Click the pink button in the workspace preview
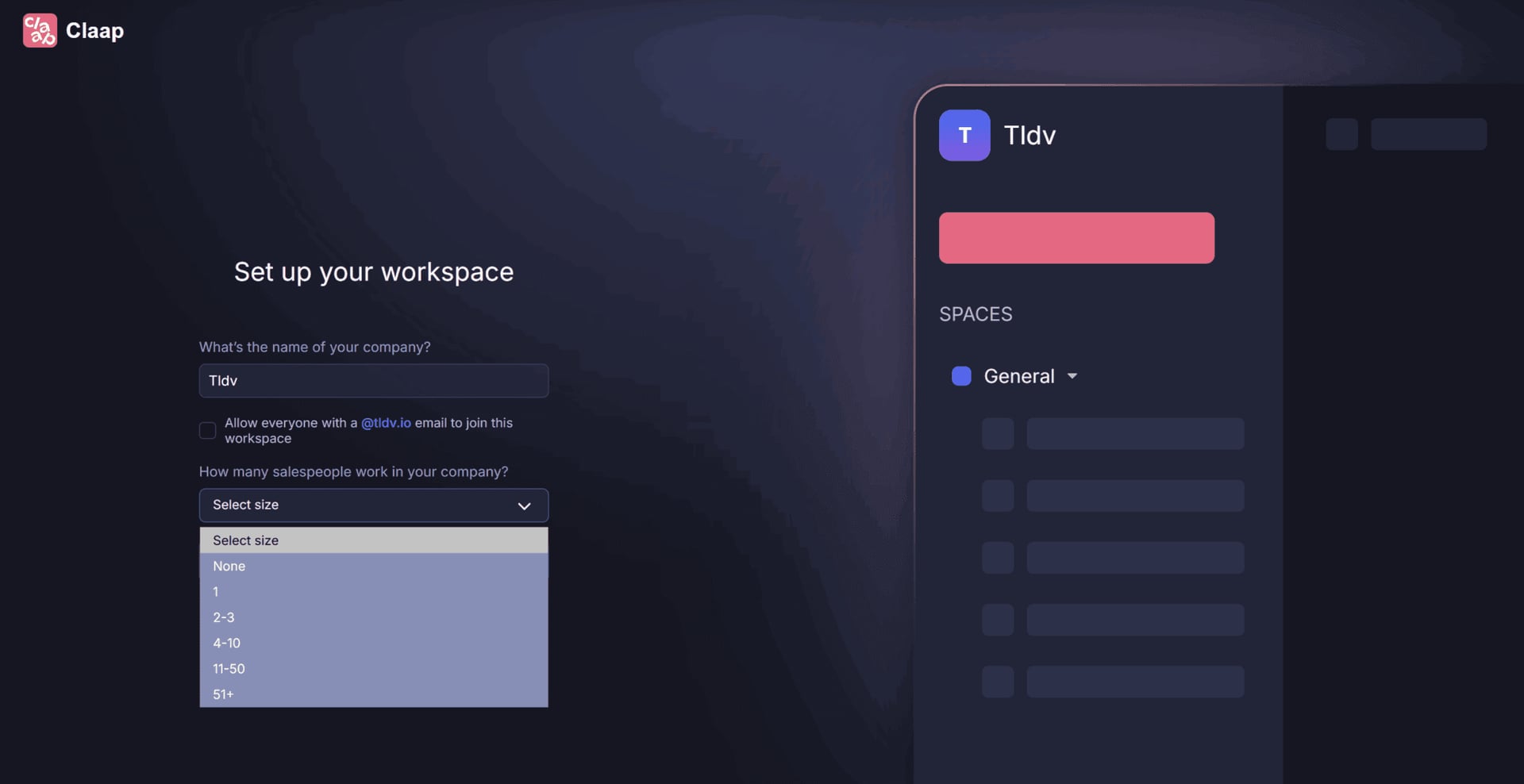The width and height of the screenshot is (1524, 784). pos(1076,238)
